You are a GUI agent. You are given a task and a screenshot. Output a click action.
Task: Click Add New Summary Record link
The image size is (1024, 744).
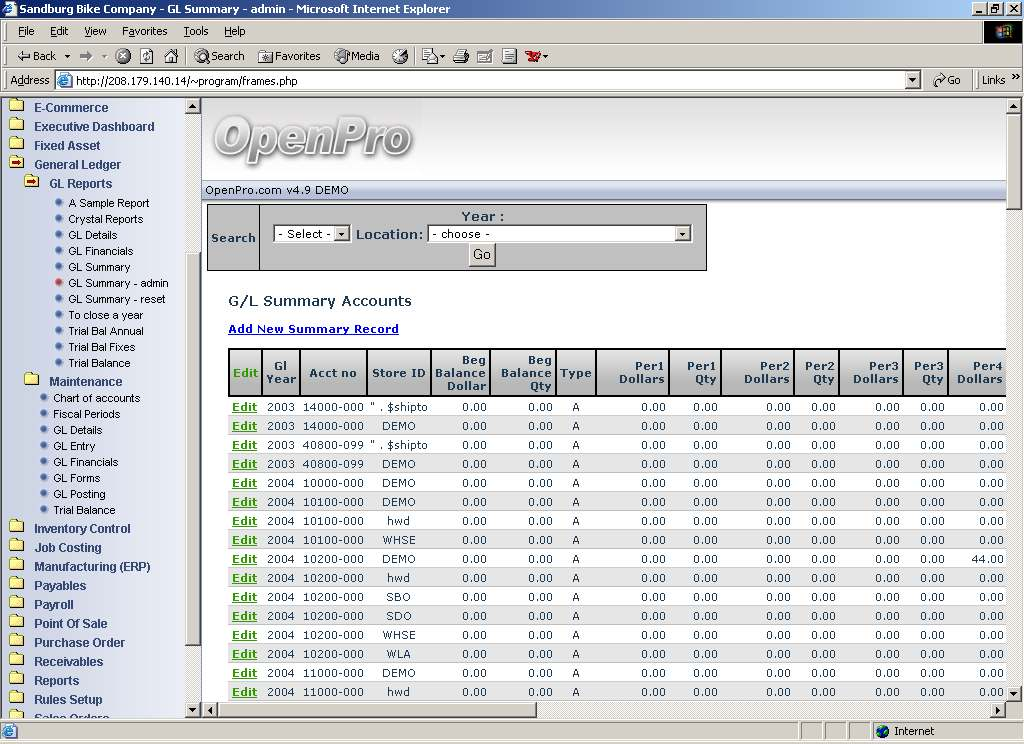[x=313, y=329]
